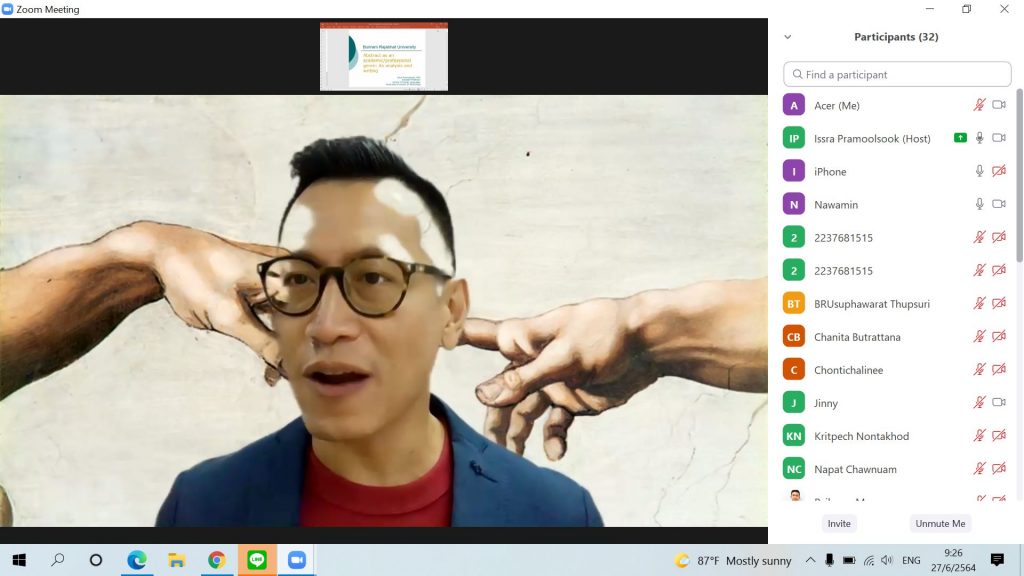Click Nawamin microphone icon
Image resolution: width=1024 pixels, height=576 pixels.
point(979,204)
